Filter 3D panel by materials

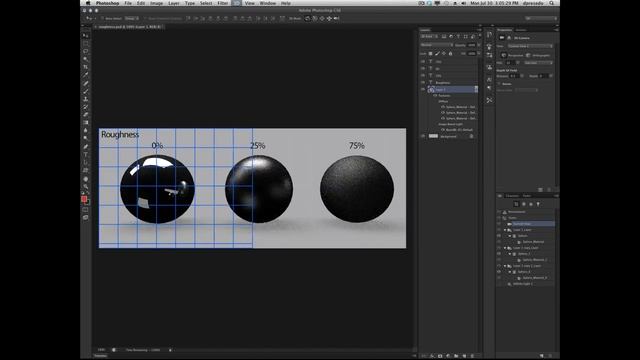click(531, 204)
